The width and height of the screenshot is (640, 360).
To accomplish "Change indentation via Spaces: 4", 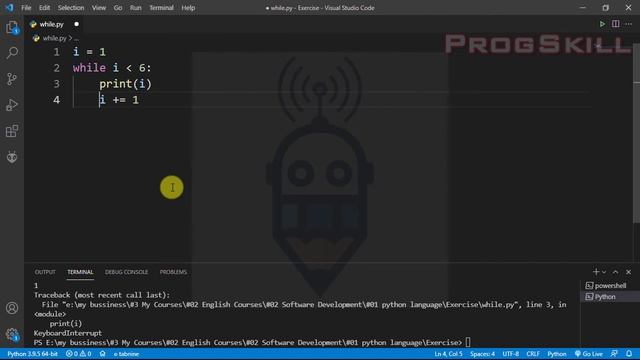I will 482,354.
